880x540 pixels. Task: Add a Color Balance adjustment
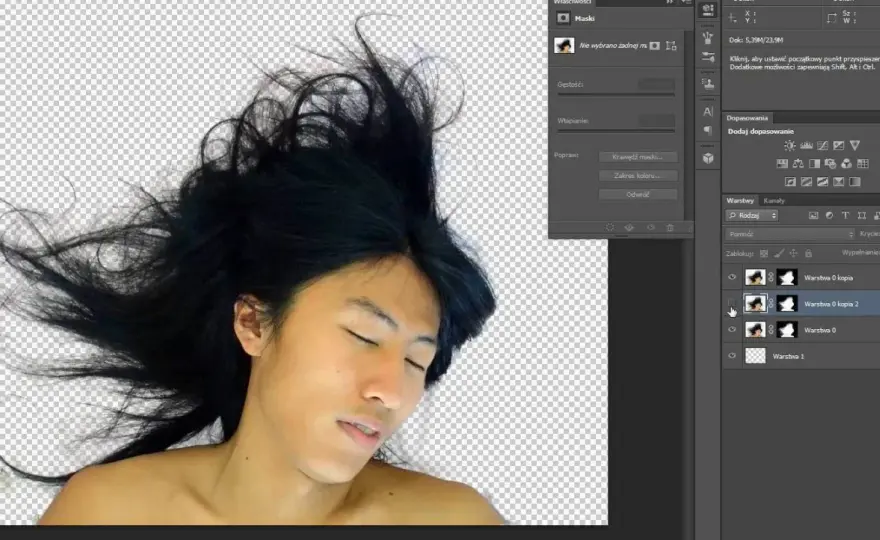pyautogui.click(x=798, y=164)
